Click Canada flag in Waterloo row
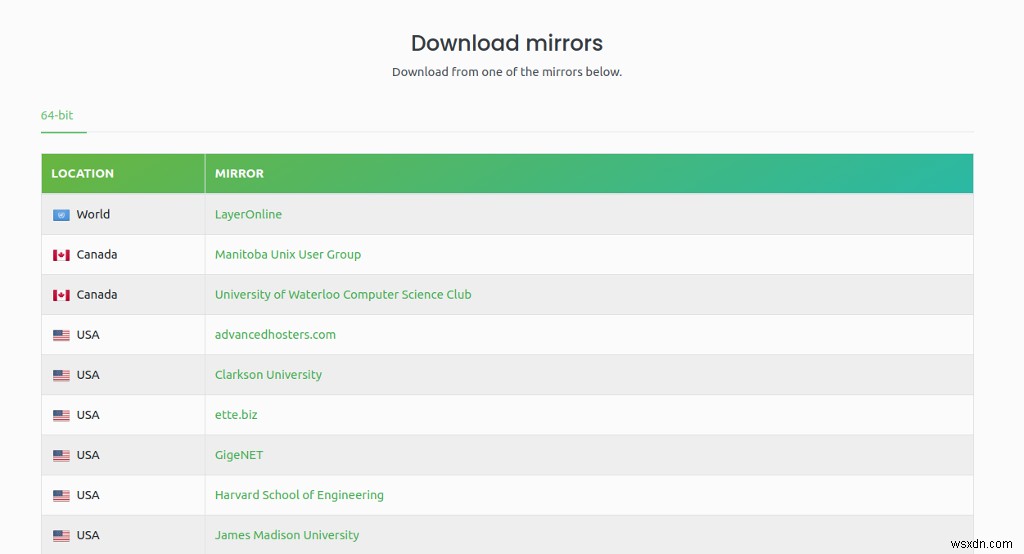This screenshot has width=1024, height=554. (x=61, y=295)
